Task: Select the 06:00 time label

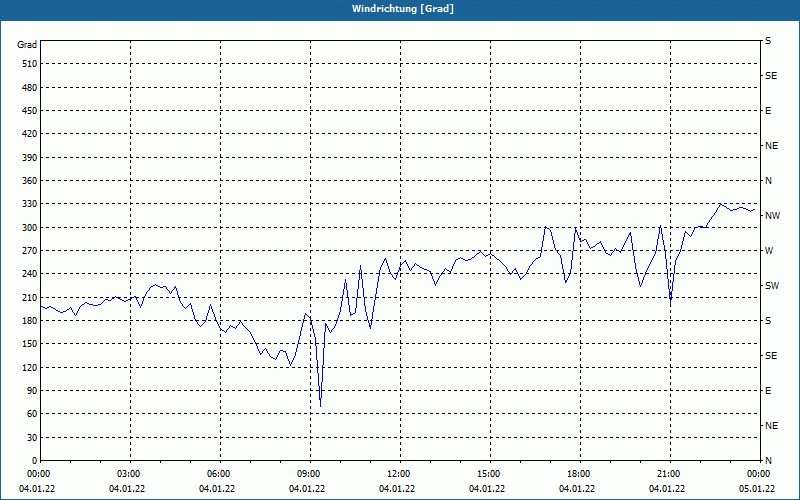Action: pos(220,474)
